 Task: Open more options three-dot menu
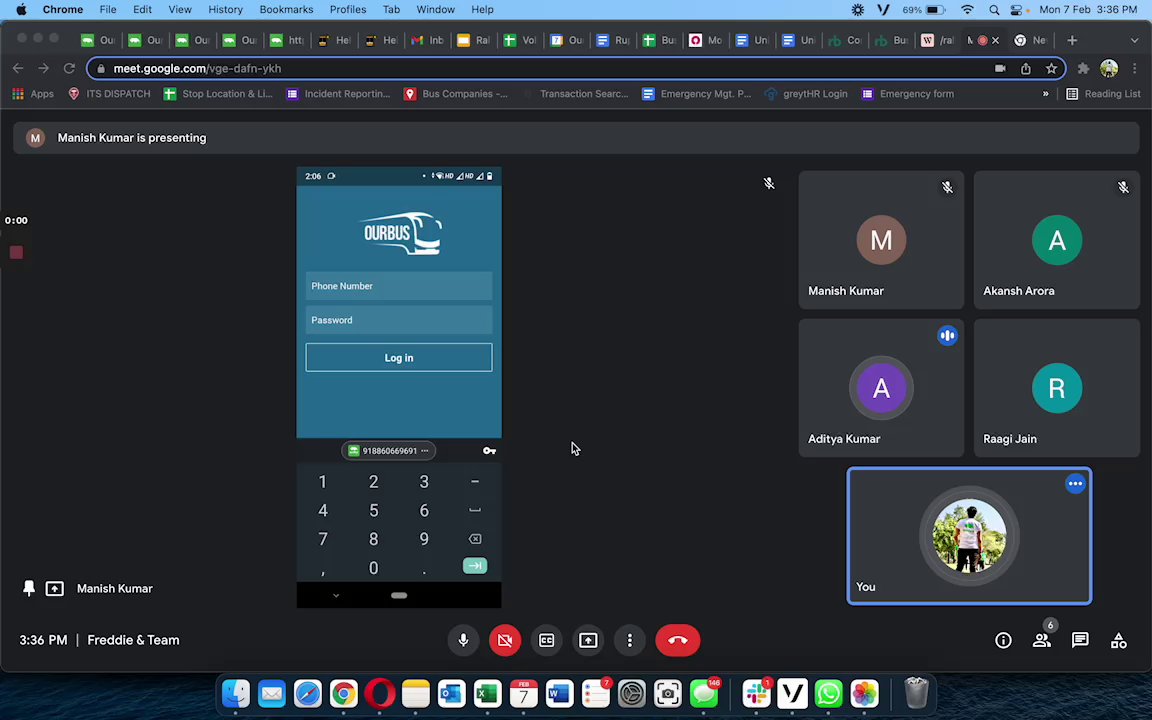630,640
